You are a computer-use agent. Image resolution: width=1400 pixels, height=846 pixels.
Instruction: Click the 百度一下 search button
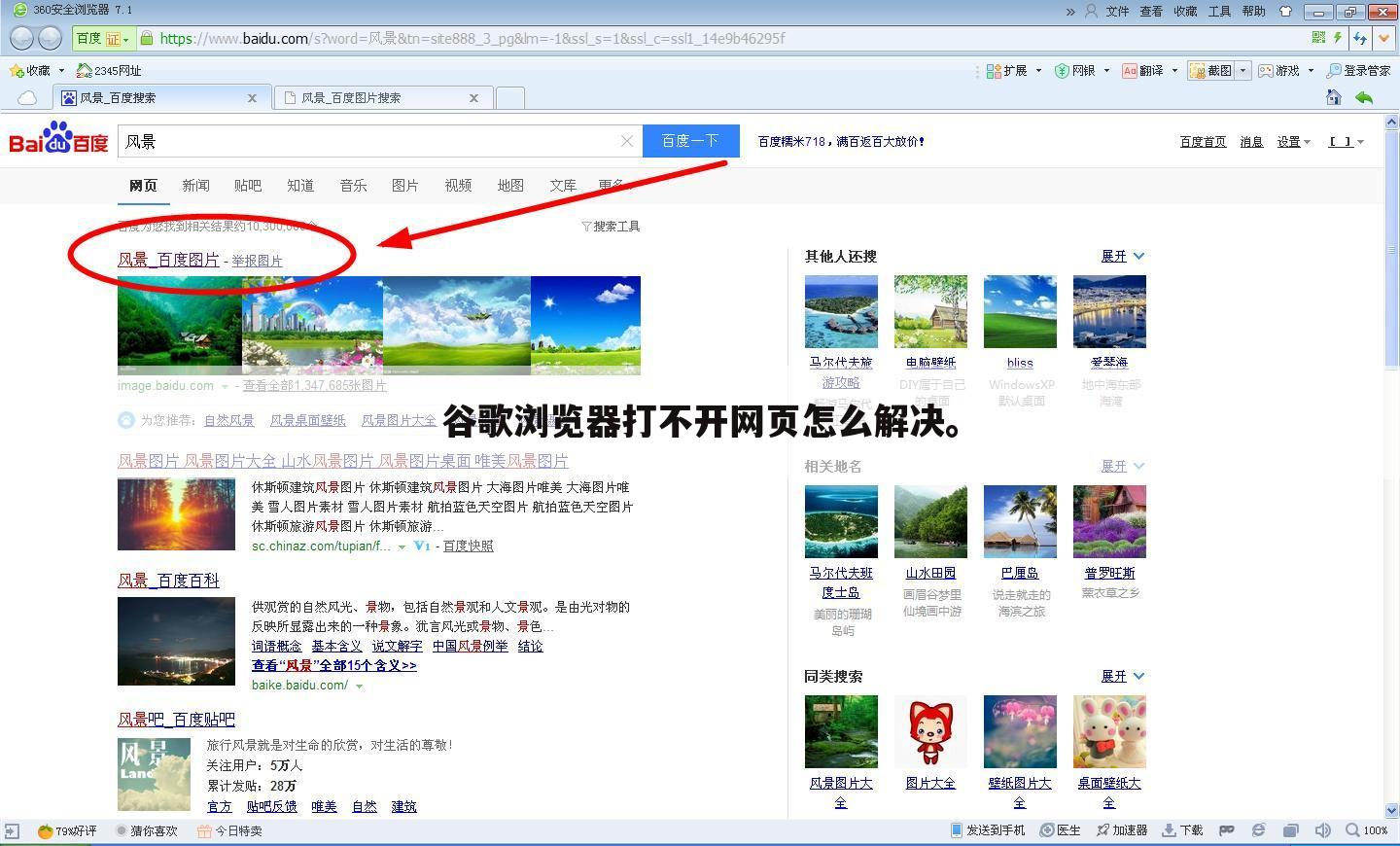(690, 141)
